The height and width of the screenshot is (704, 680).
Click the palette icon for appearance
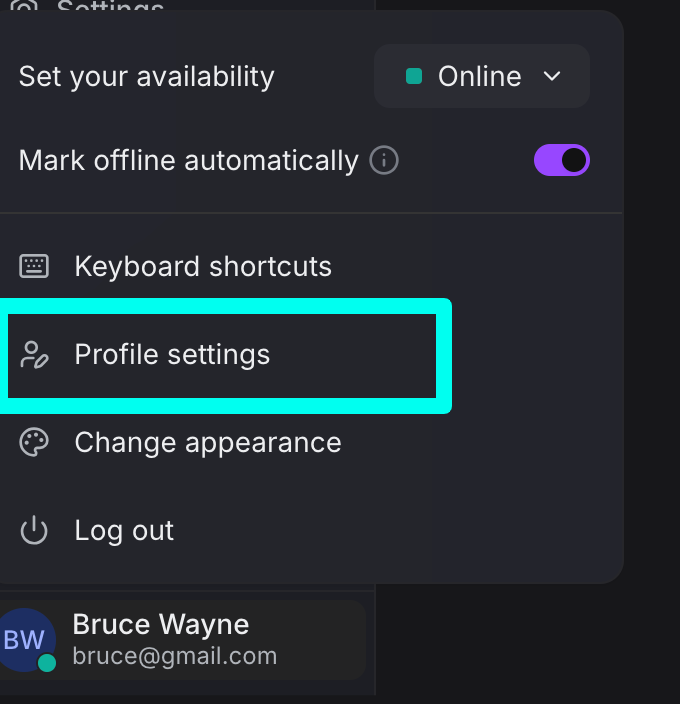pyautogui.click(x=34, y=443)
